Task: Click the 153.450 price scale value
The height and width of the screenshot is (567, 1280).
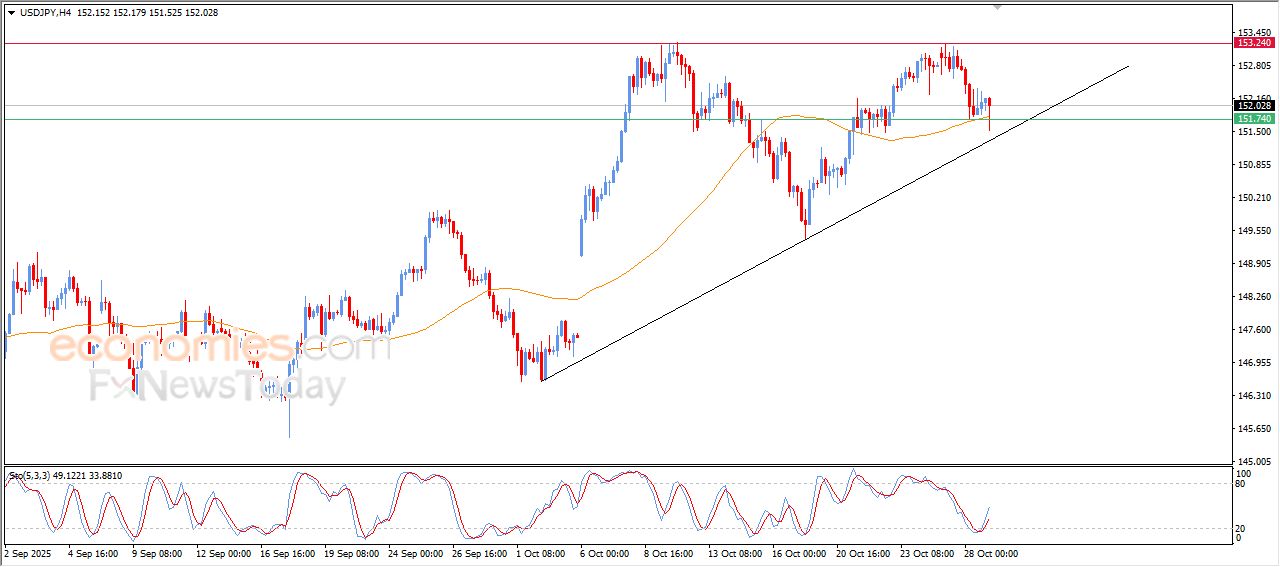Action: click(x=1254, y=33)
